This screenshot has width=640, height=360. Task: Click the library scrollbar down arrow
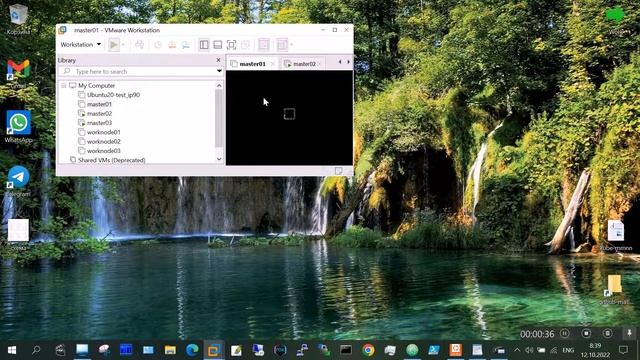coord(219,159)
